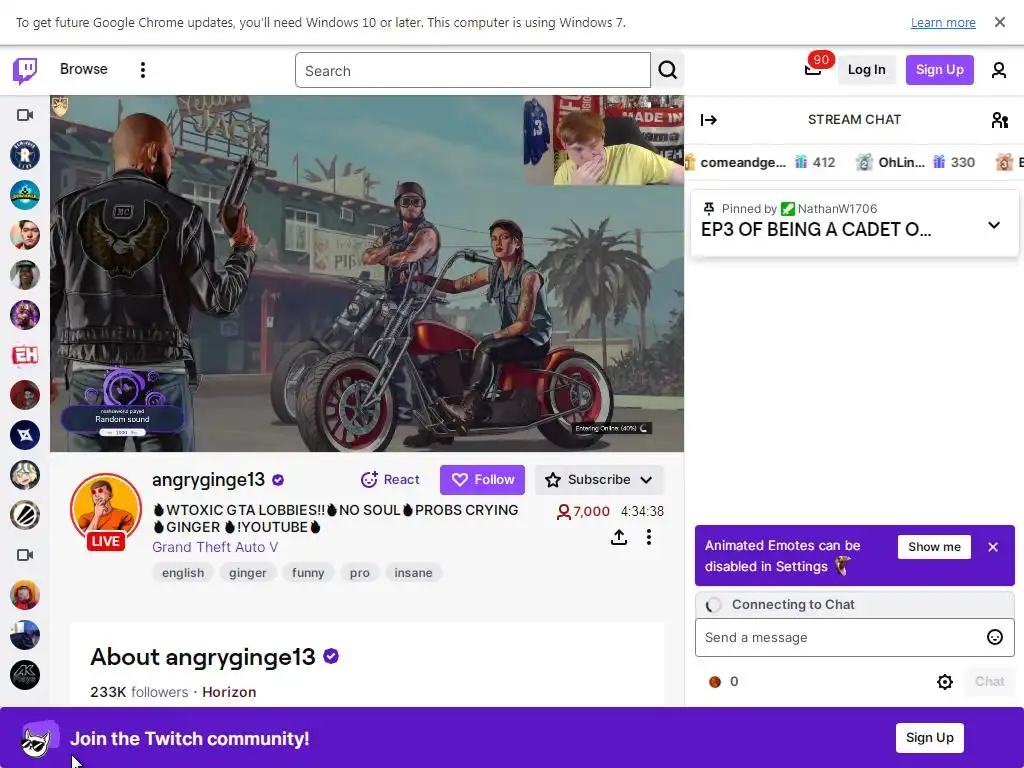Click the search magnifier button
Image resolution: width=1024 pixels, height=768 pixels.
coord(667,70)
